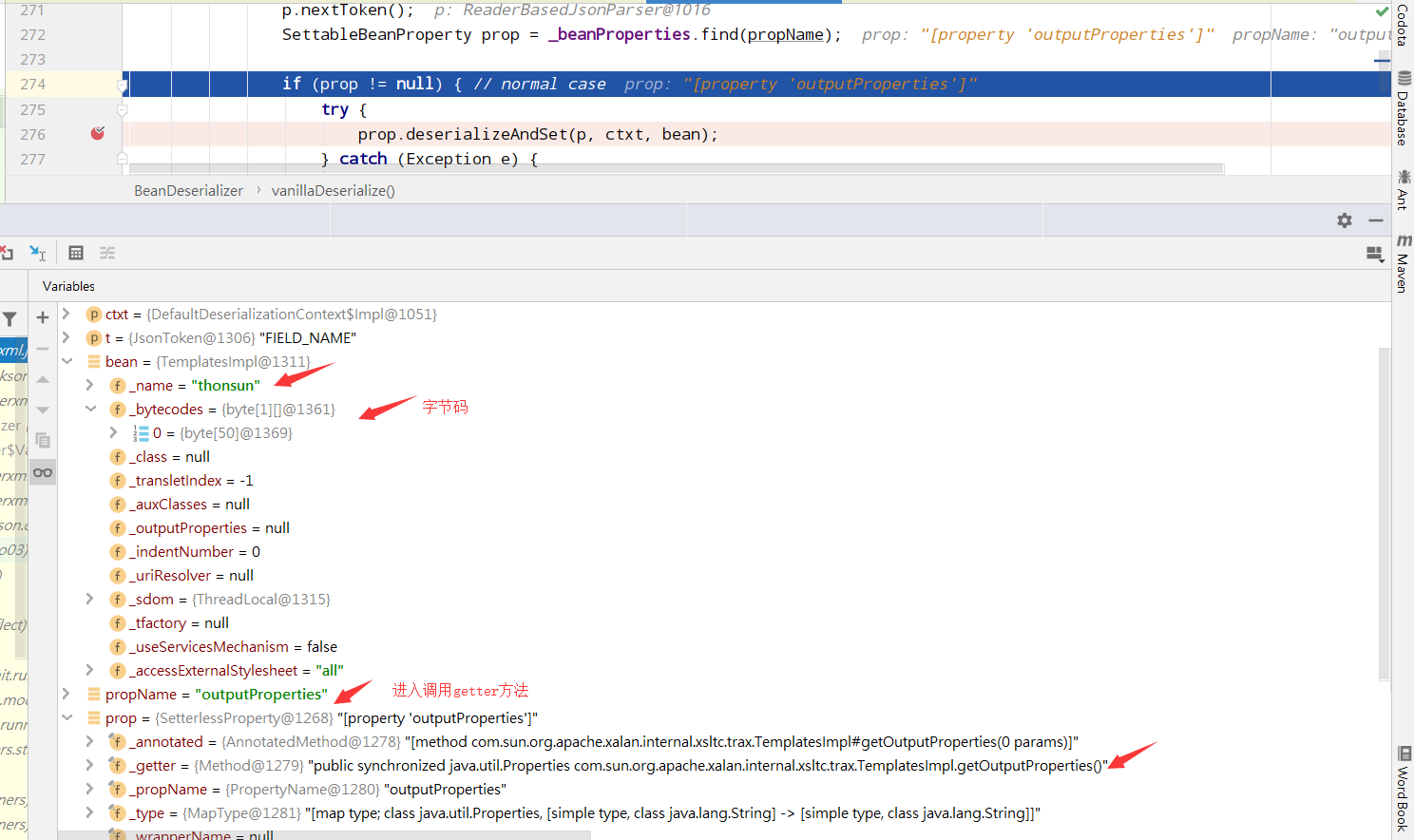Viewport: 1414px width, 840px height.
Task: Click the Database cylinder icon on sidebar
Action: click(1404, 78)
